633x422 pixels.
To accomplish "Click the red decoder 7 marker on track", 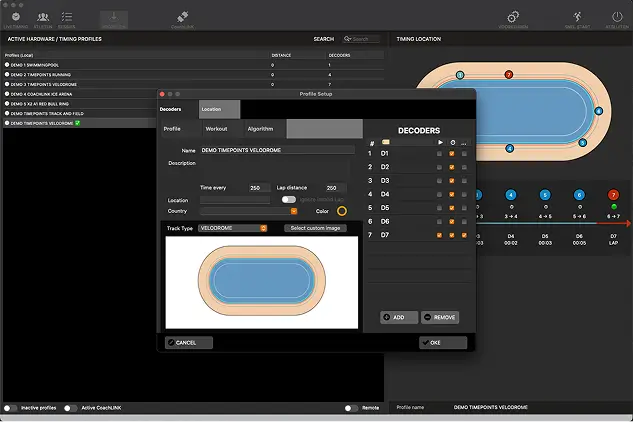I will [x=508, y=75].
